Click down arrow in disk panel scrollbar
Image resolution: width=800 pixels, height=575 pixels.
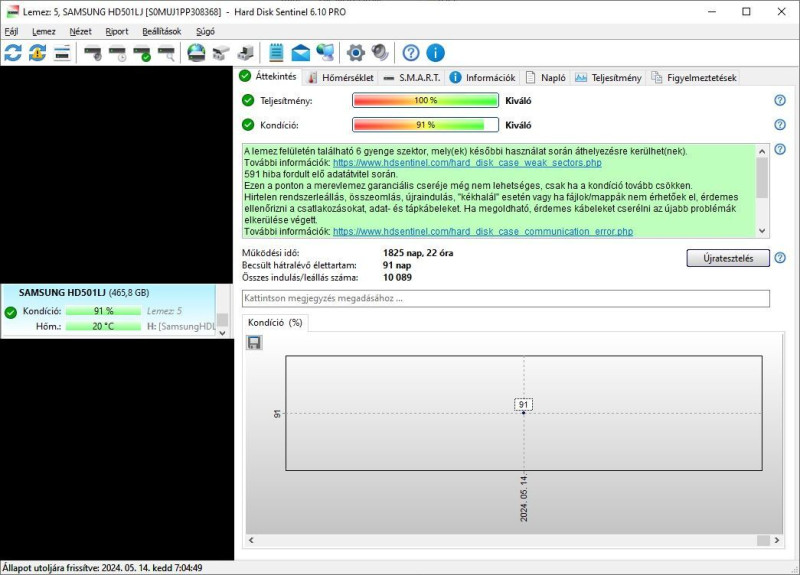[x=222, y=333]
